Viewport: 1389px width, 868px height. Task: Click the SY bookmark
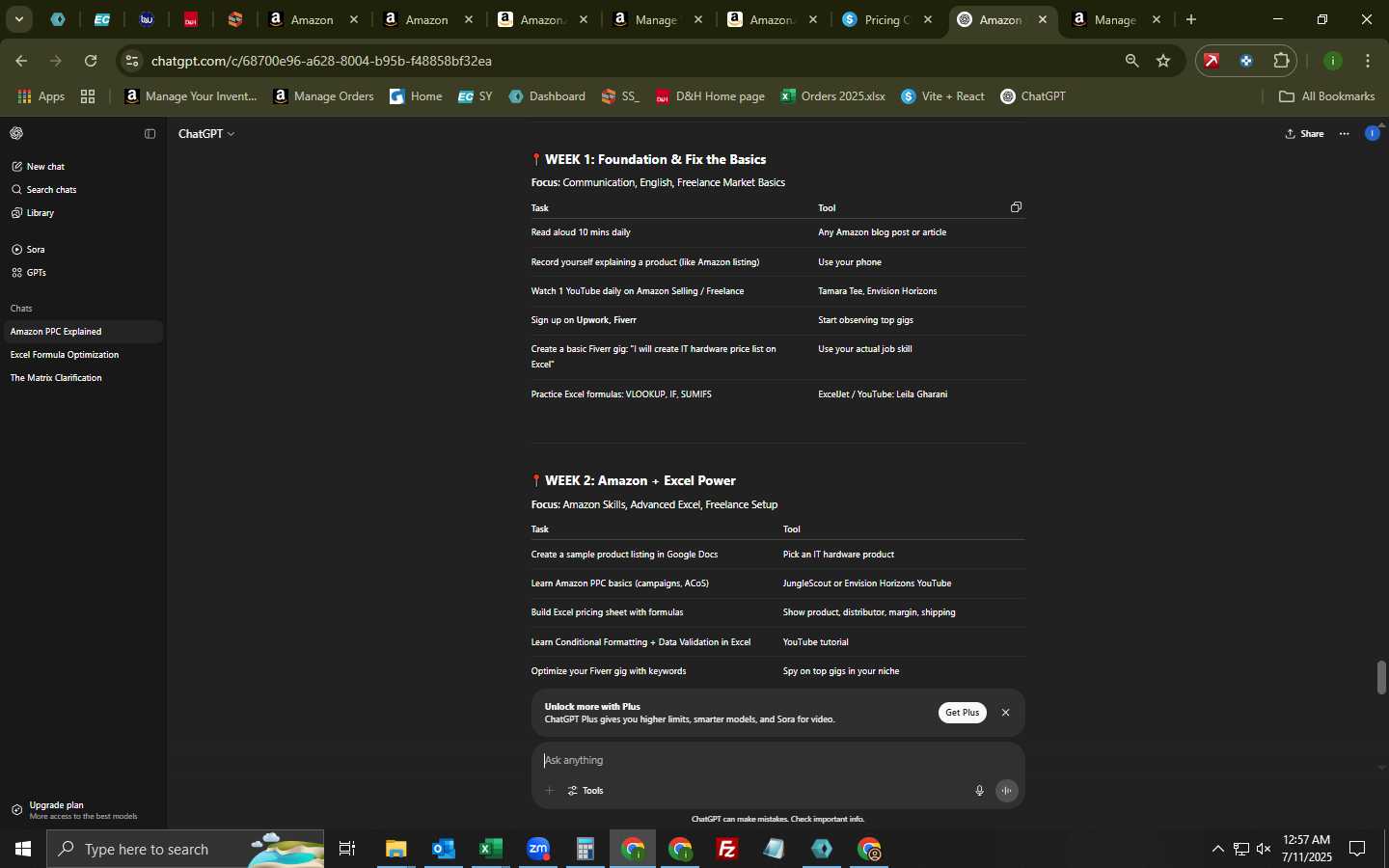(476, 96)
